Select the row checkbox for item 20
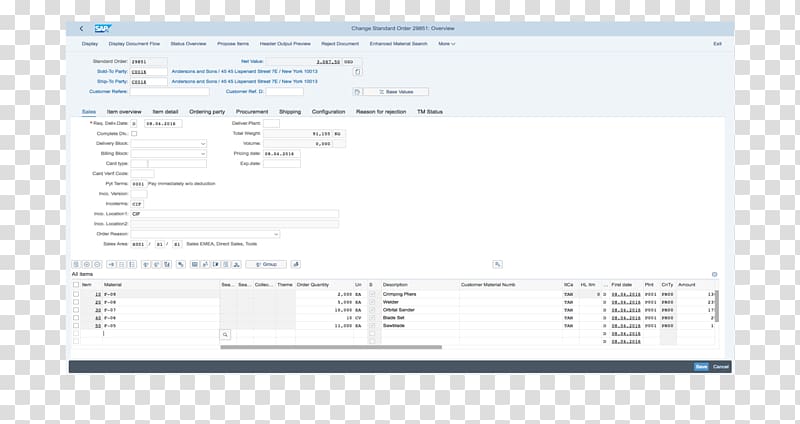The height and width of the screenshot is (424, 800). 76,302
